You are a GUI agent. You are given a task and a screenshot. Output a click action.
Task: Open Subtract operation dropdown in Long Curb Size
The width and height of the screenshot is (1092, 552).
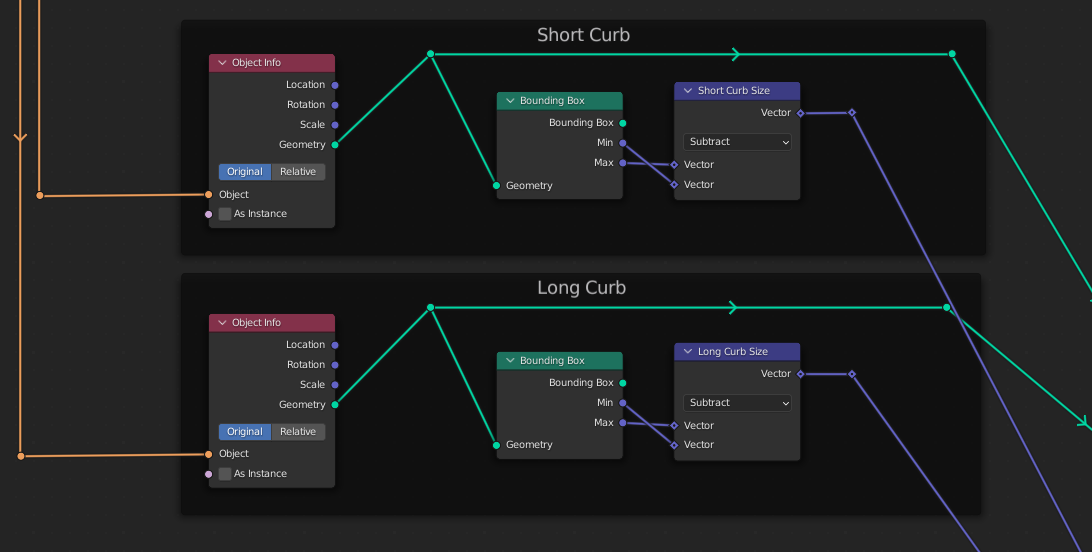click(x=738, y=403)
